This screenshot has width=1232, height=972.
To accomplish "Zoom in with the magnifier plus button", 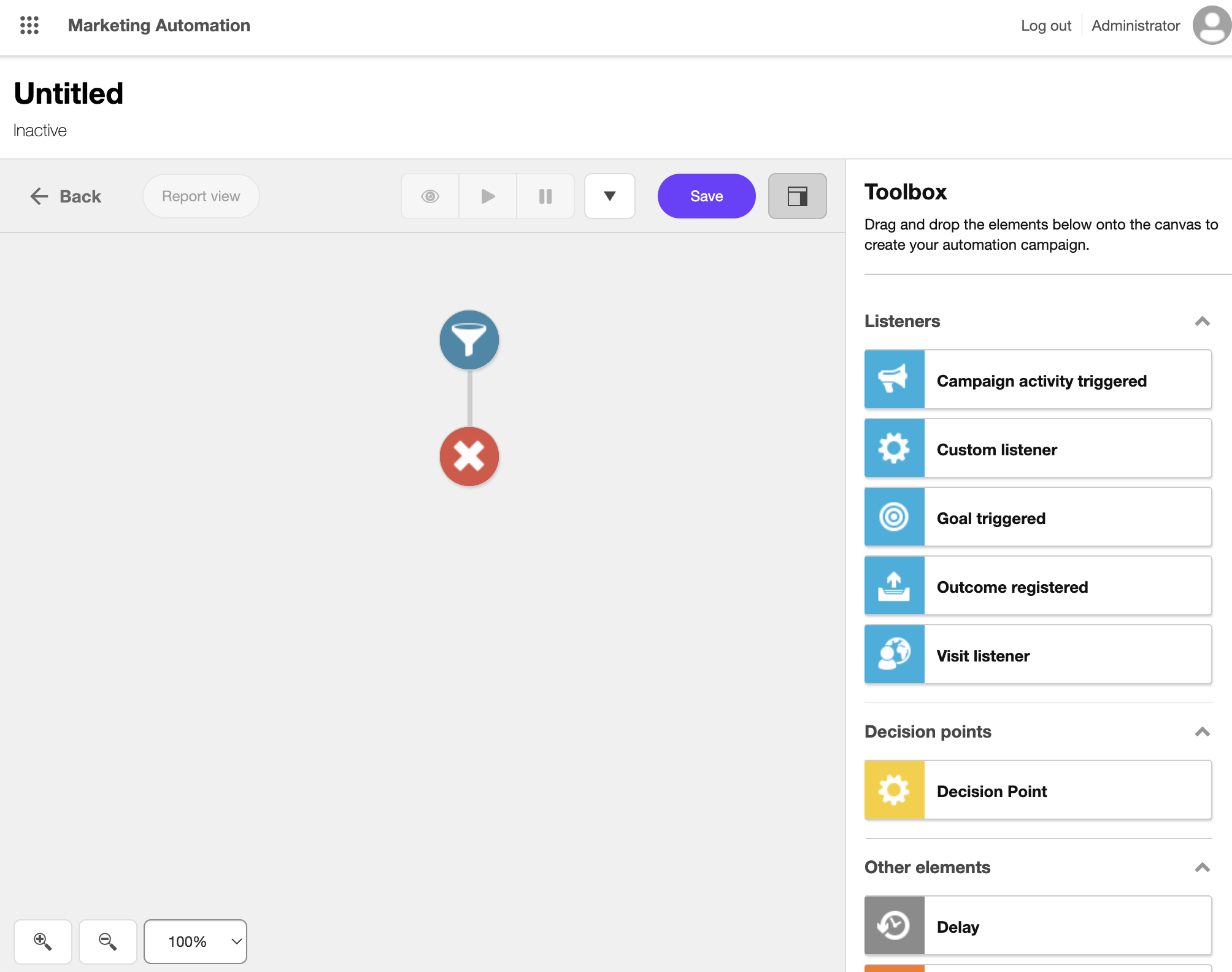I will 43,941.
